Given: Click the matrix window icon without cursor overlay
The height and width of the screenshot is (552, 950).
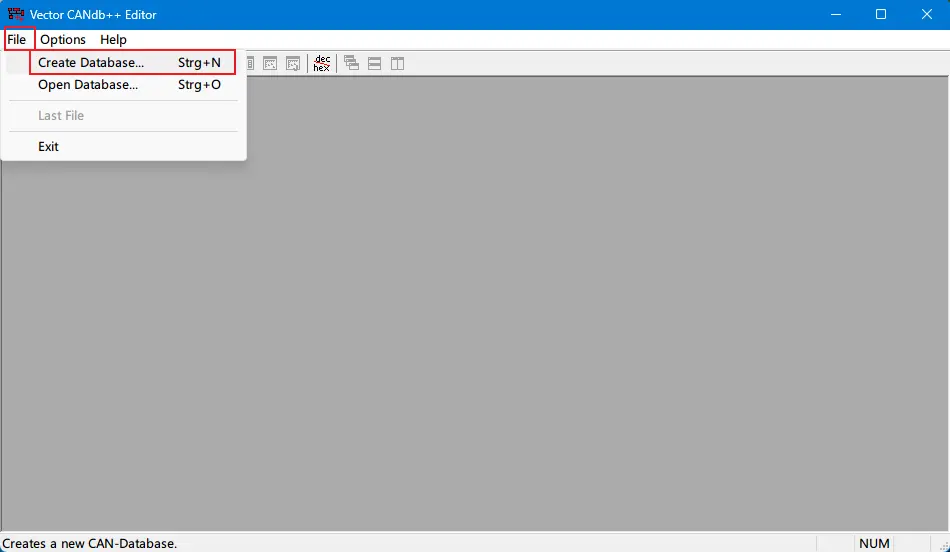Looking at the screenshot, I should tap(270, 63).
